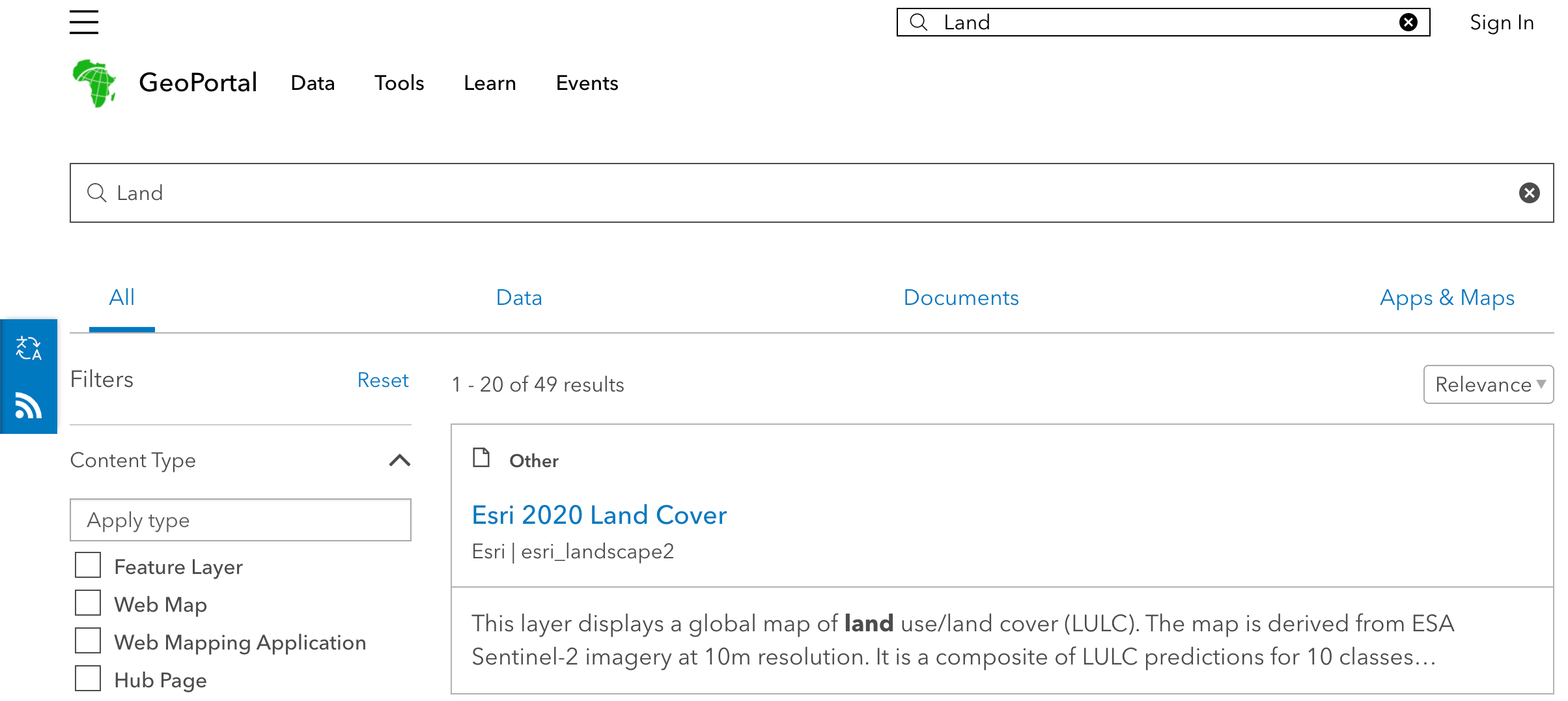The image size is (1568, 701).
Task: Go to the Events menu item
Action: (587, 83)
